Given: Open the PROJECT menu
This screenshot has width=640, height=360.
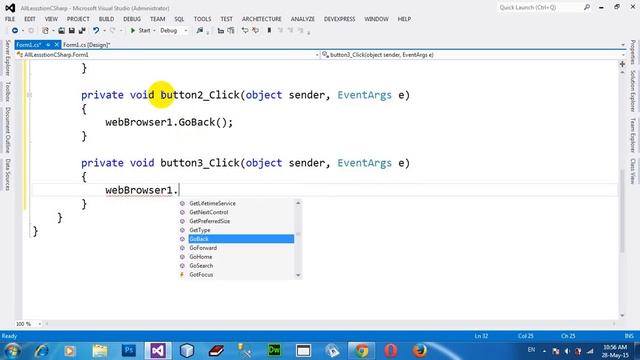Looking at the screenshot, I should click(78, 19).
